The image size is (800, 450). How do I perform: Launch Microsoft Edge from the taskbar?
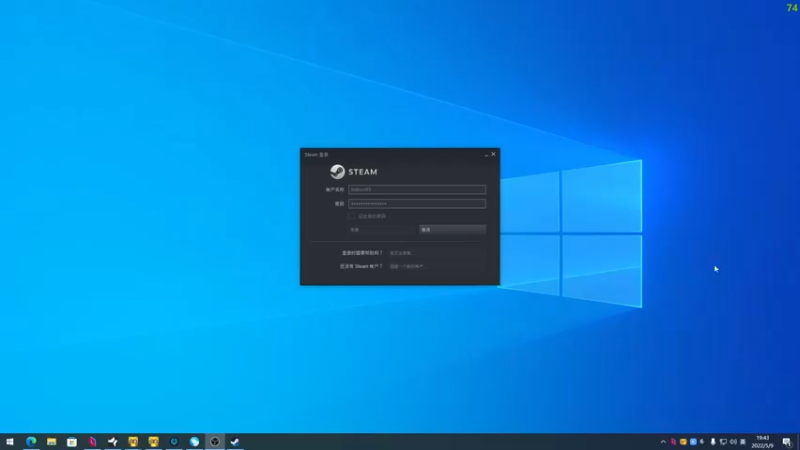coord(31,442)
